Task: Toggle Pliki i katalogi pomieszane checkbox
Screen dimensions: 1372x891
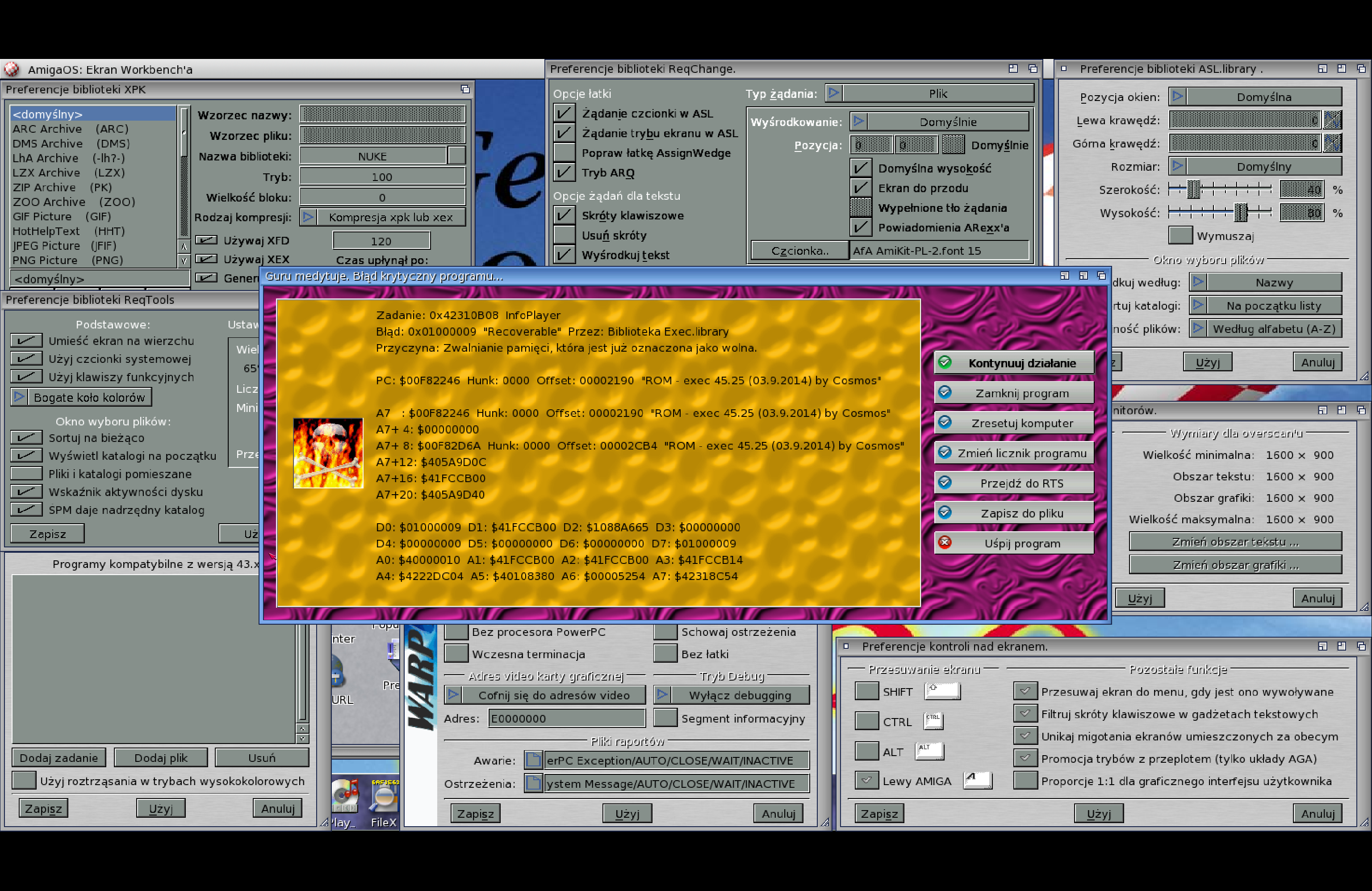Action: click(x=26, y=474)
